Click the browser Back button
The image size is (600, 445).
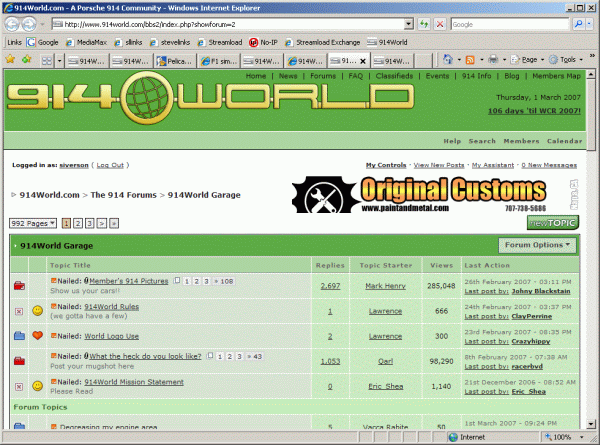(14, 24)
